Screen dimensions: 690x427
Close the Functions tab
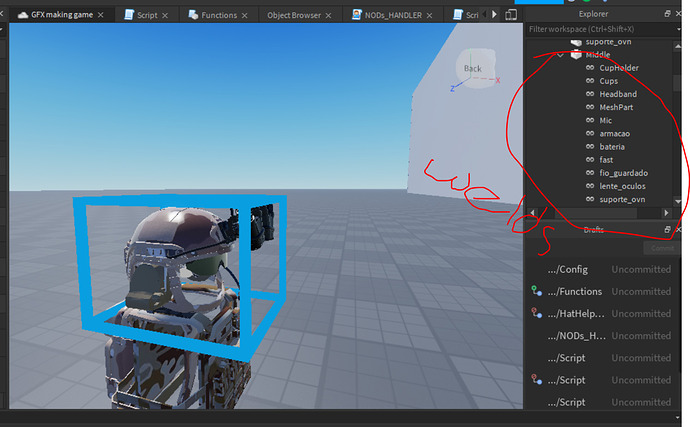tap(244, 15)
